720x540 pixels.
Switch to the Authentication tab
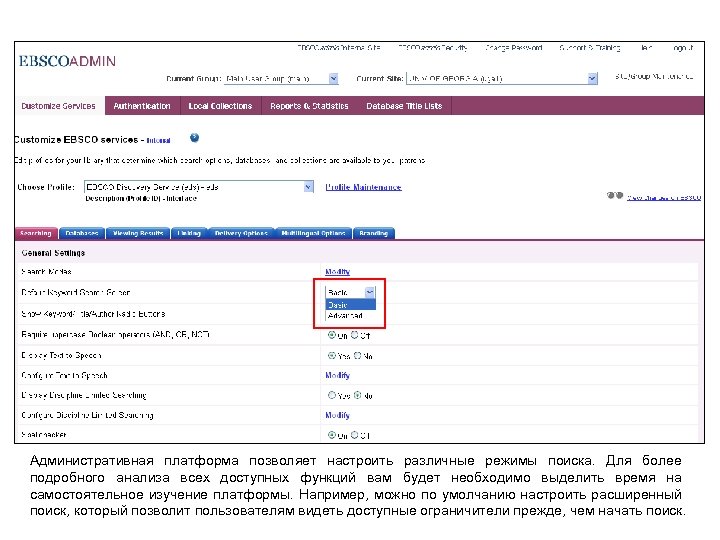pos(142,106)
